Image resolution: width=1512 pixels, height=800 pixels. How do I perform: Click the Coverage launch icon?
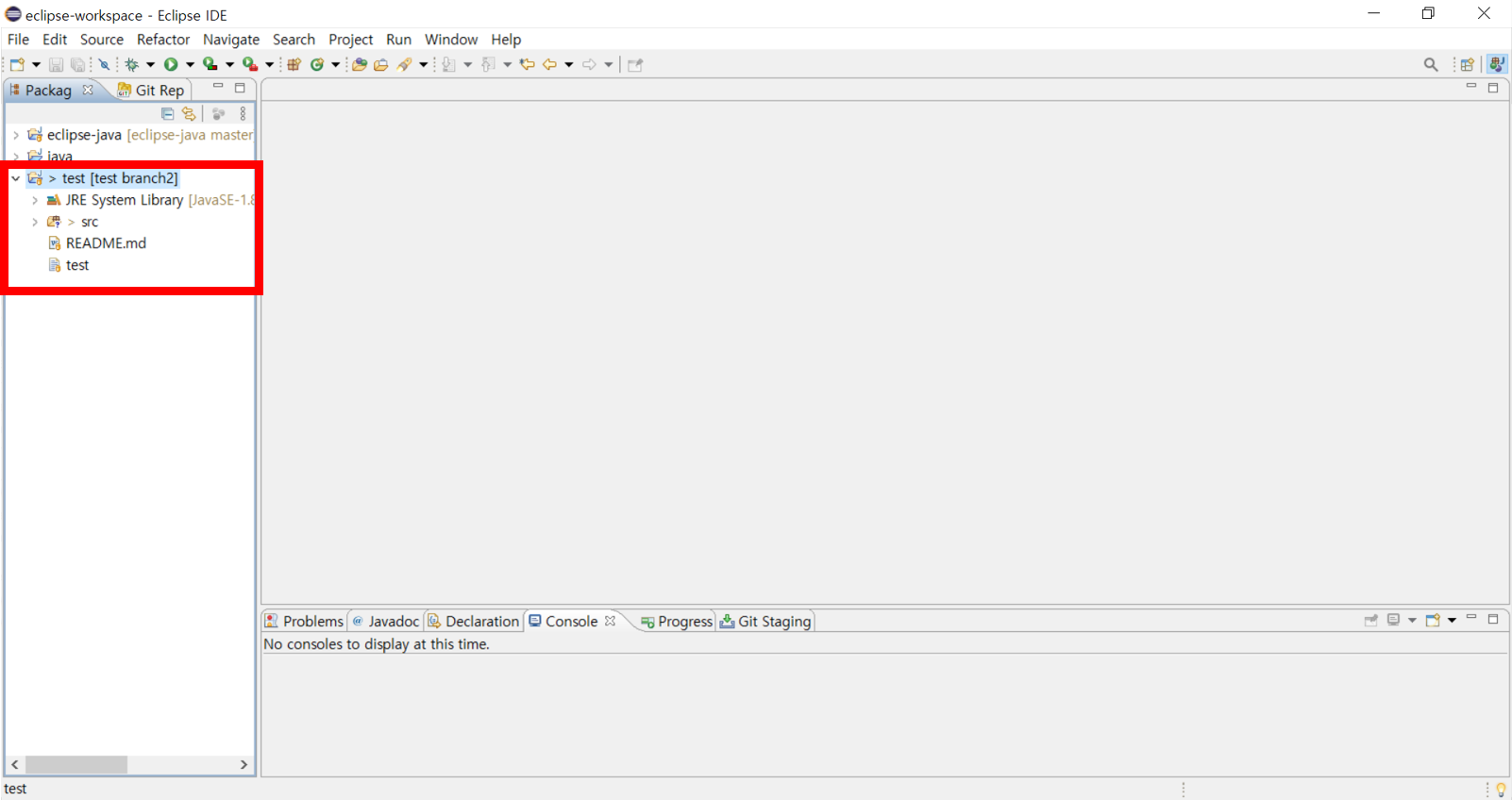(210, 64)
